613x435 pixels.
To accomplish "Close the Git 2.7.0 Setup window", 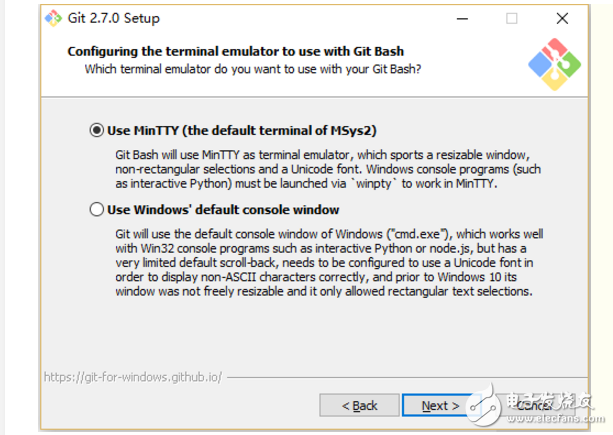I will point(558,19).
